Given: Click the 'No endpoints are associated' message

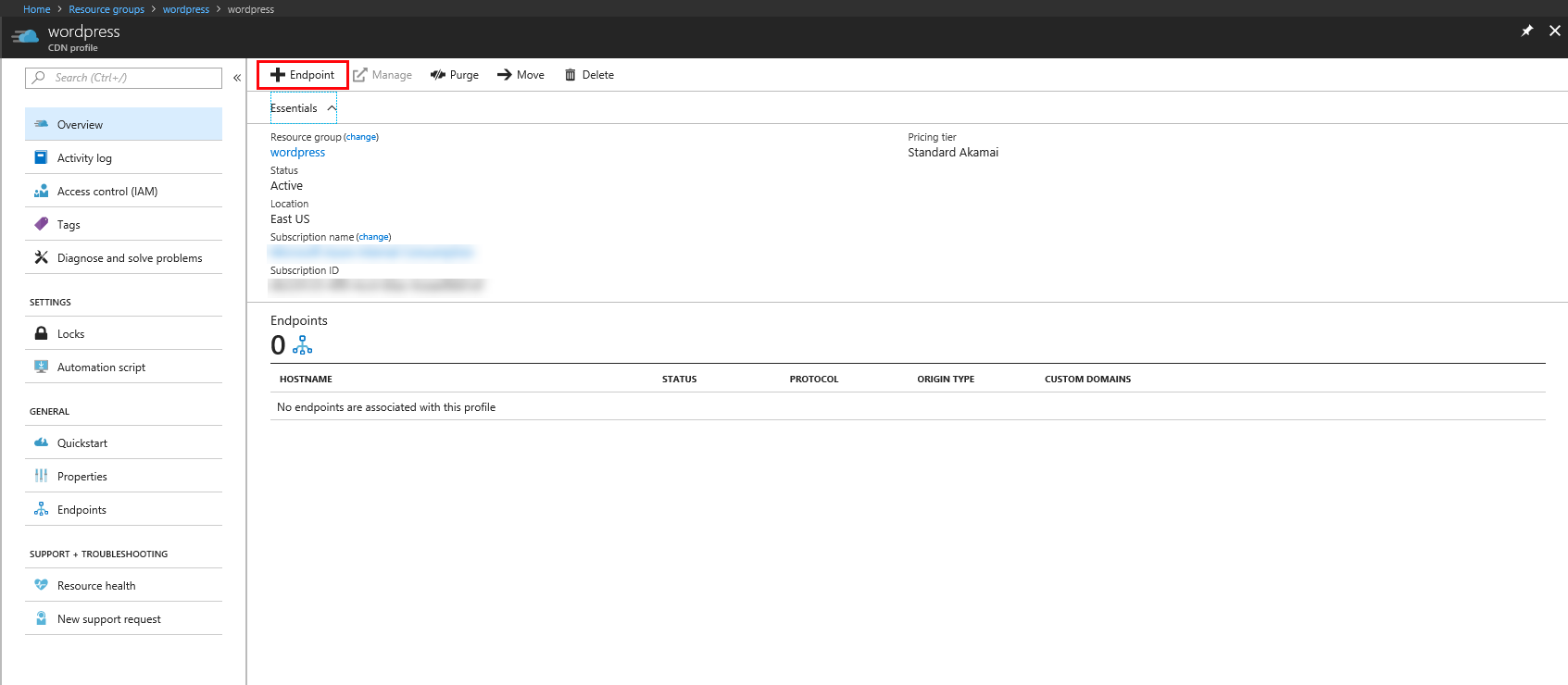Looking at the screenshot, I should [x=386, y=407].
